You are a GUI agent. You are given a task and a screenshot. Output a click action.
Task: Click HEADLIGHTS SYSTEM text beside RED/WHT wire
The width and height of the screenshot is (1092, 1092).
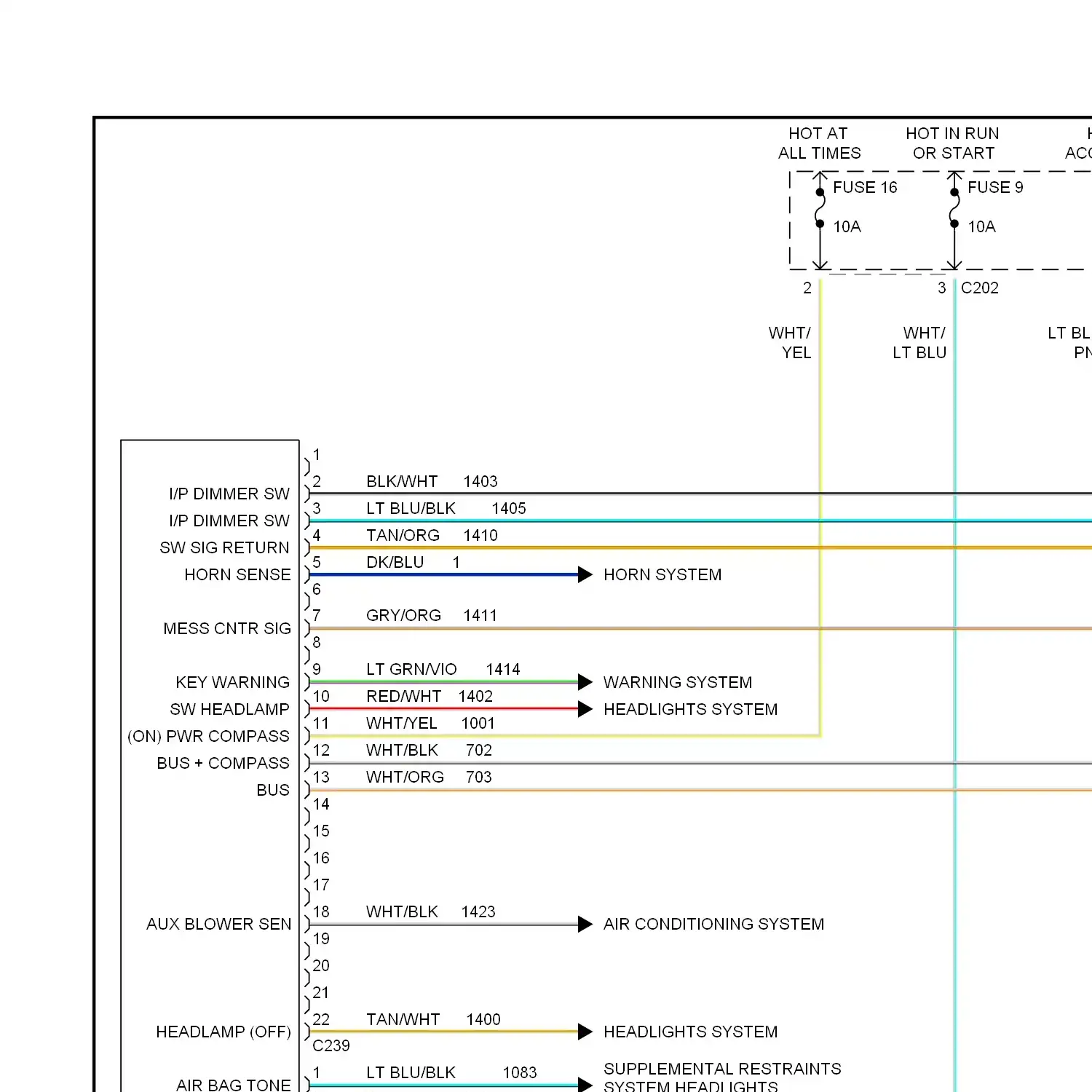click(690, 710)
